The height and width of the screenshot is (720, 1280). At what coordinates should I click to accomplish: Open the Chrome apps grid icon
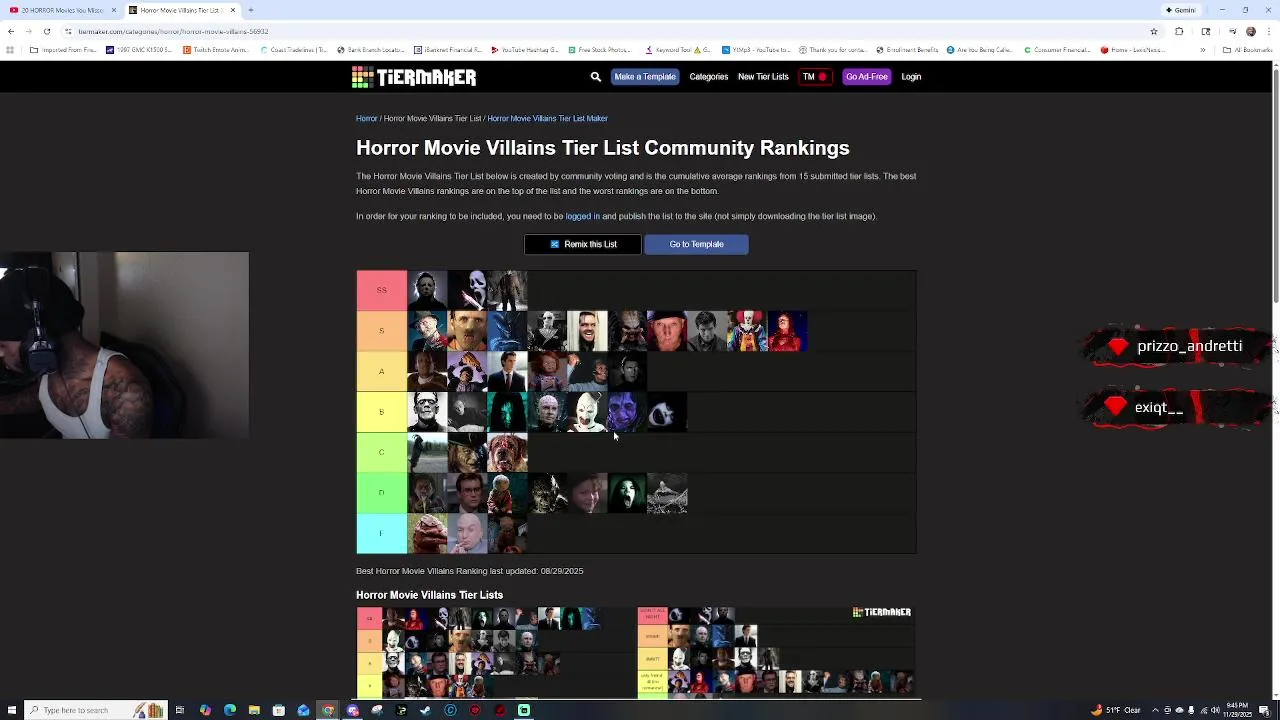pos(10,50)
